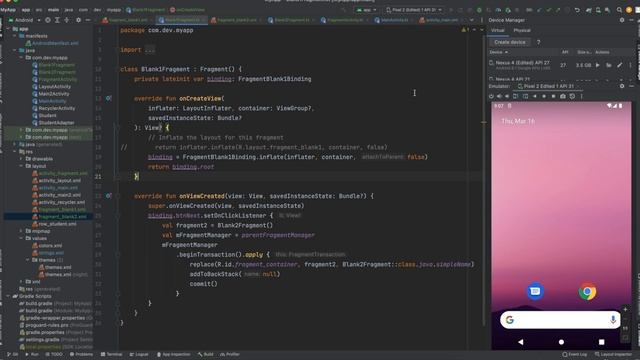Collapse the values folder
The width and height of the screenshot is (640, 360).
tap(22, 238)
